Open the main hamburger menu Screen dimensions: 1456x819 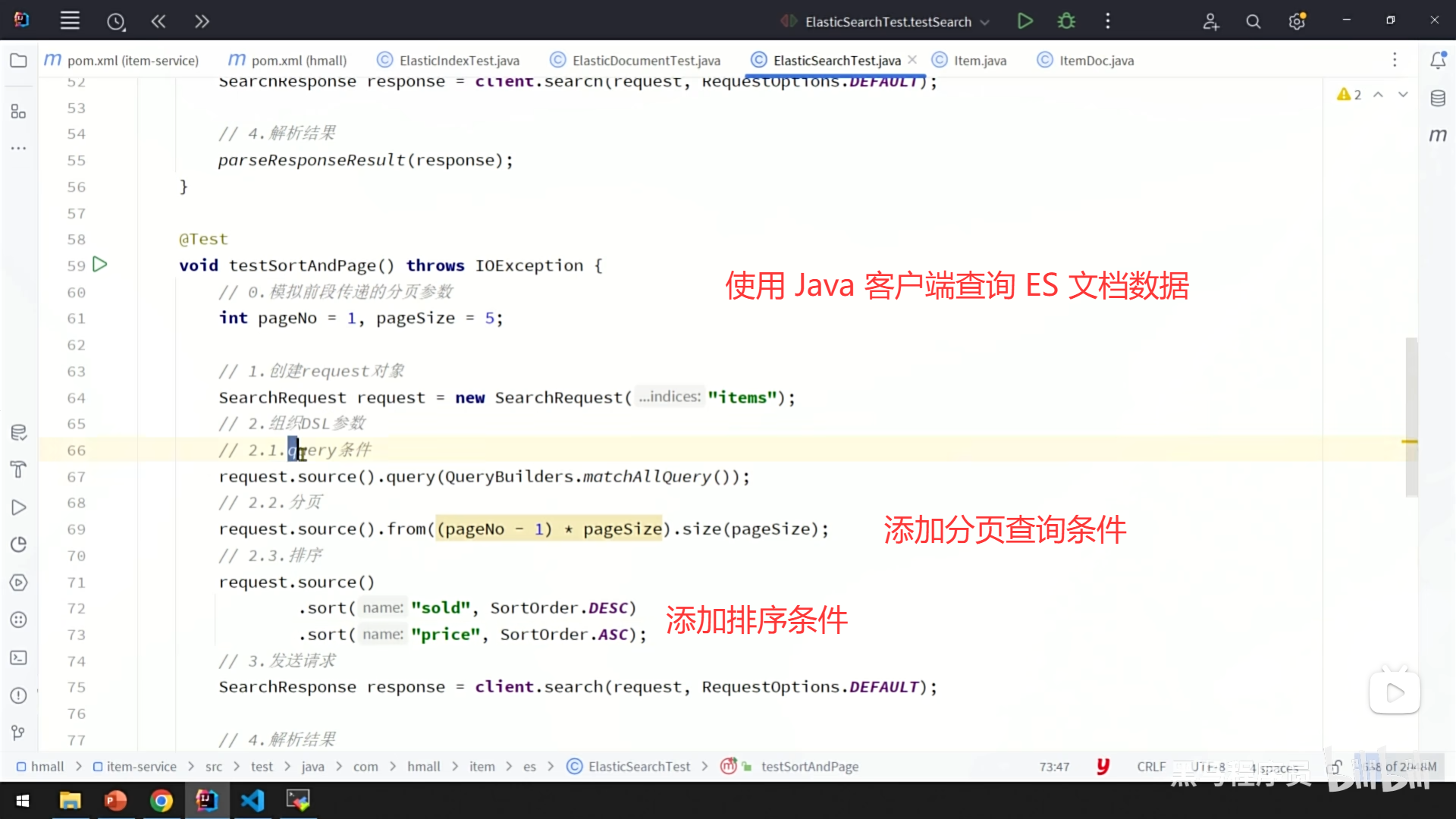[x=70, y=21]
